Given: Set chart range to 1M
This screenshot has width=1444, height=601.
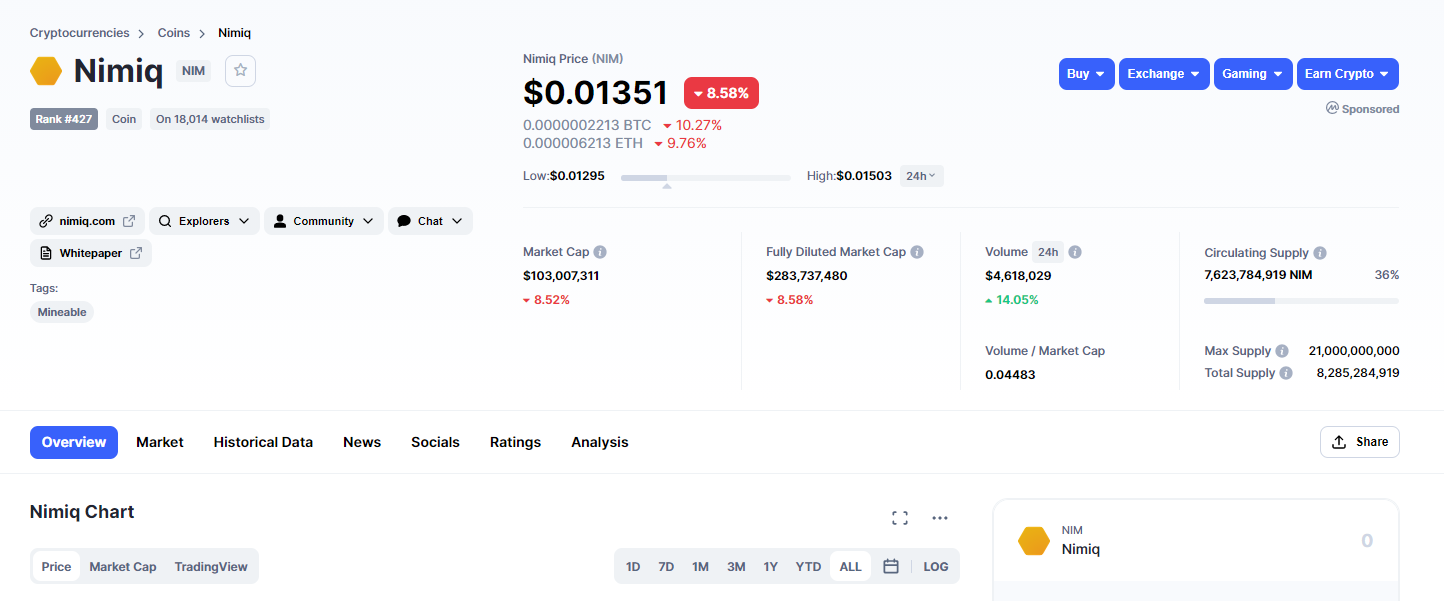Looking at the screenshot, I should point(700,566).
